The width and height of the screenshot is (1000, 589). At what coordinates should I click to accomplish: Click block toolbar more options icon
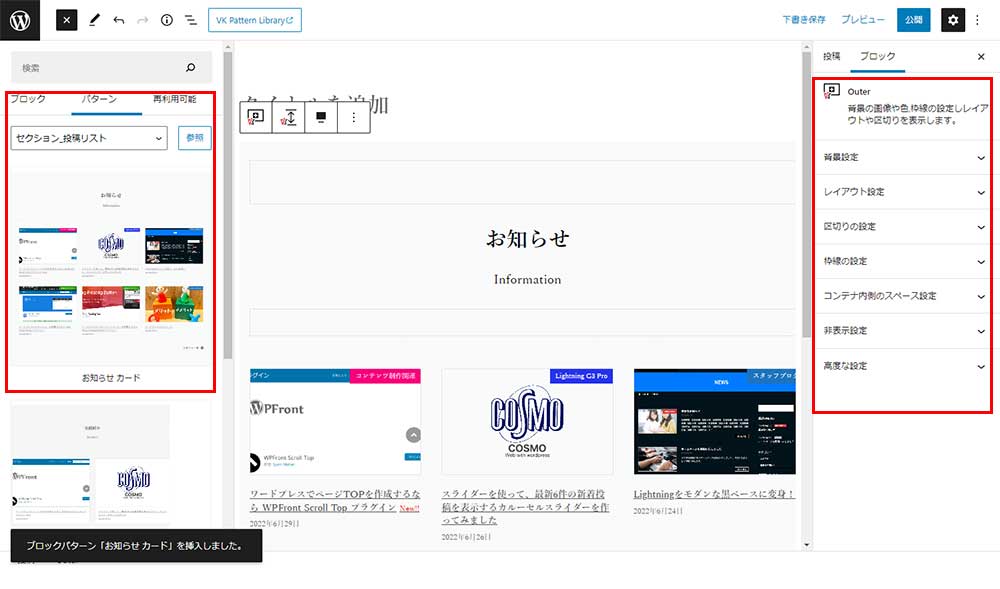[x=354, y=117]
